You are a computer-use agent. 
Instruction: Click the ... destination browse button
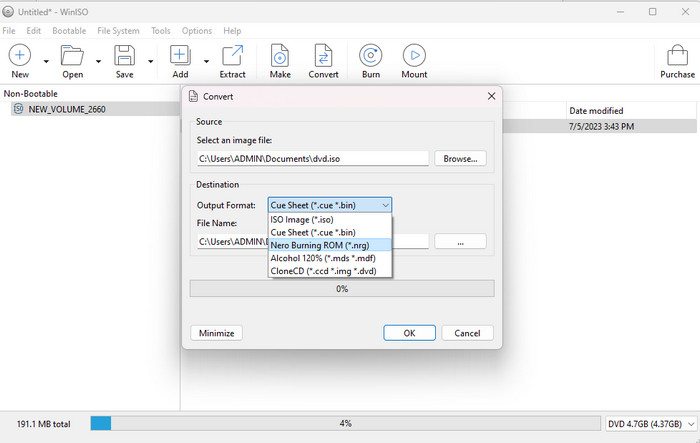(460, 242)
